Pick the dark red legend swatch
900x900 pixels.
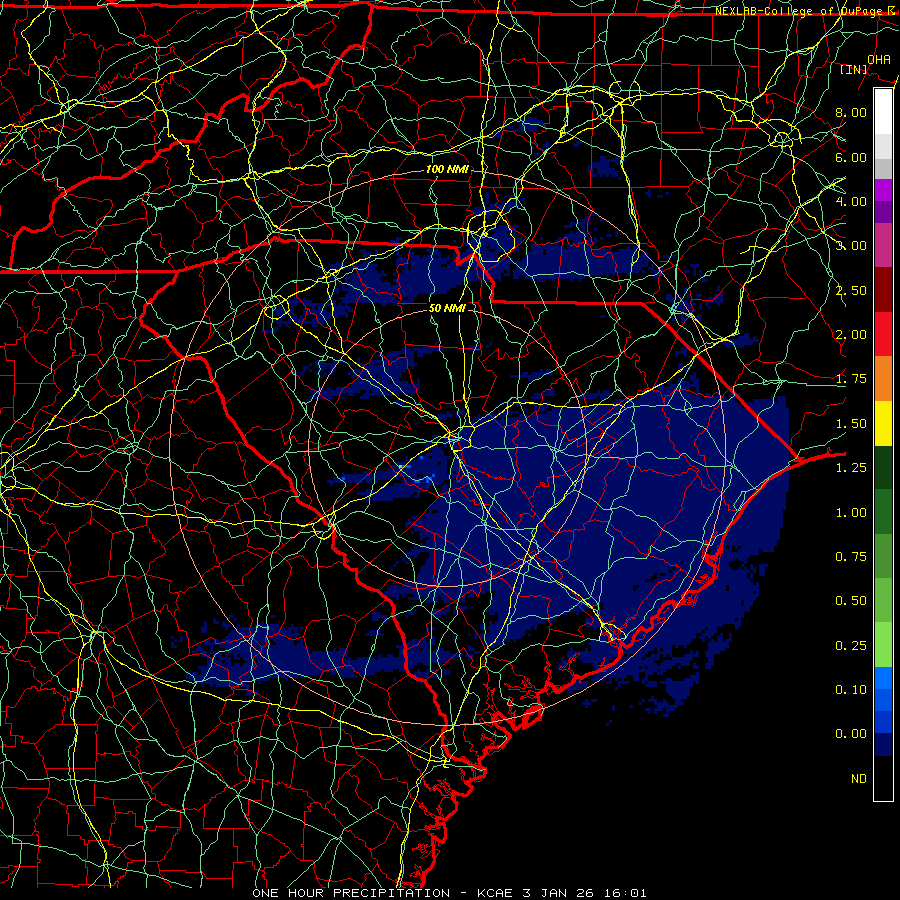point(883,290)
